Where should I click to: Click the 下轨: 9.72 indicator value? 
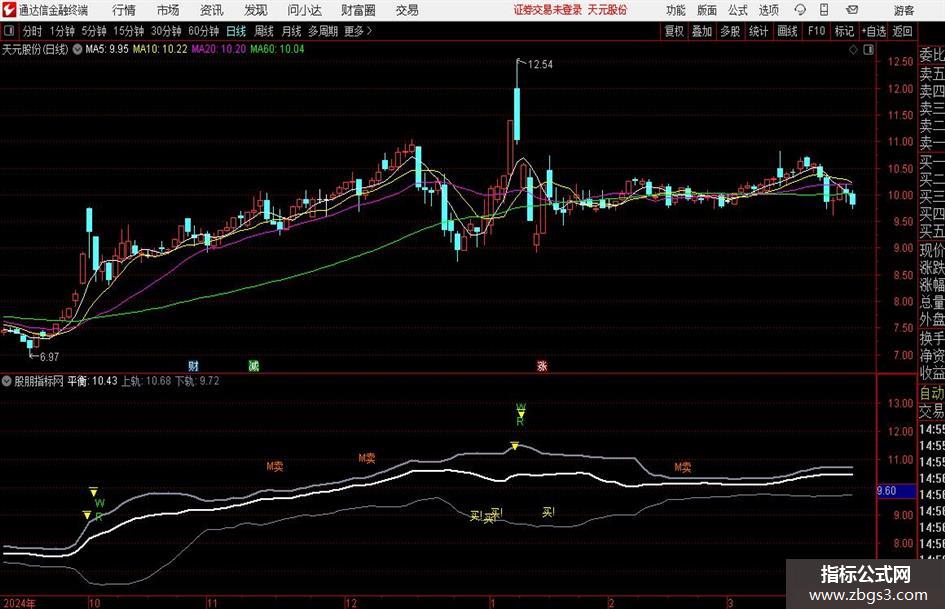click(197, 381)
